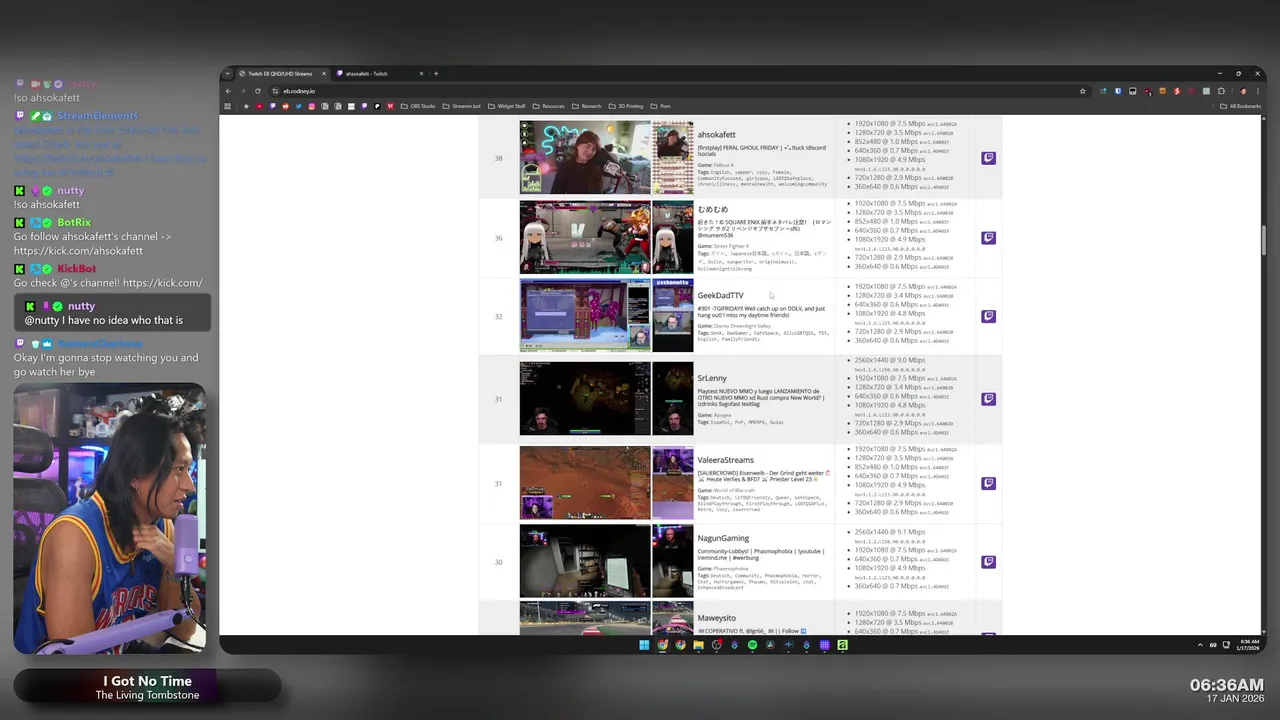This screenshot has height=720, width=1280.
Task: Open Twitch link icon for GeekDadTTV row
Action: pyautogui.click(x=988, y=316)
